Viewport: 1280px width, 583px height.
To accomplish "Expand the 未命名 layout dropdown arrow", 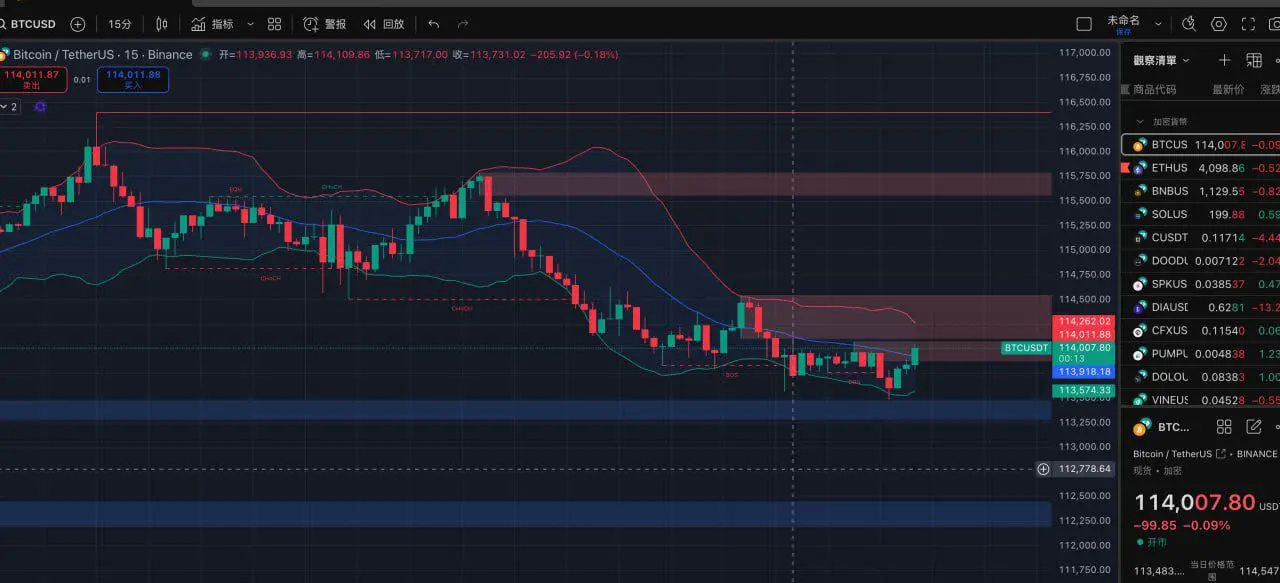I will click(x=1159, y=23).
